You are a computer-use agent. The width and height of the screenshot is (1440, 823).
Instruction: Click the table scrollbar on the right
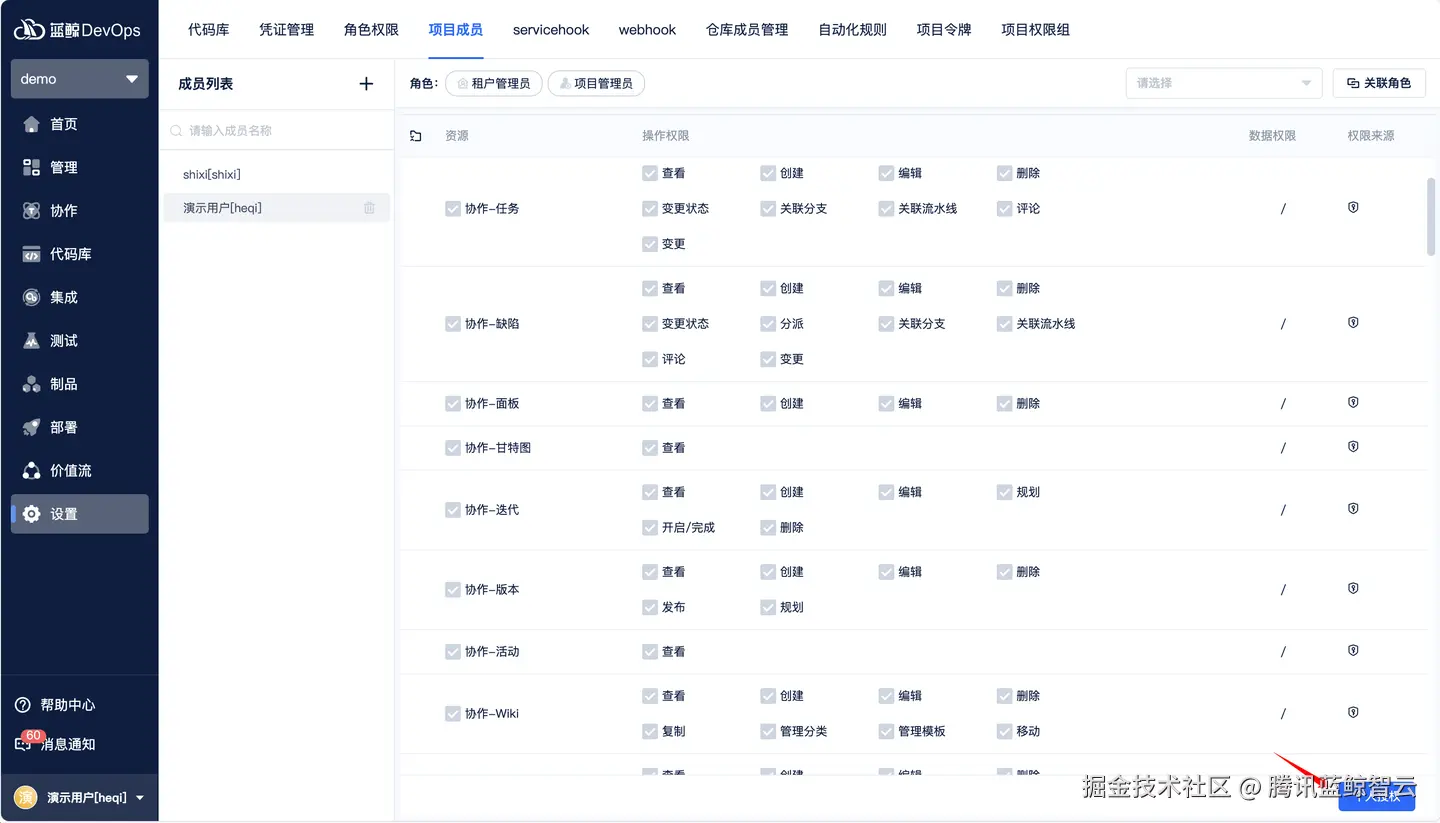point(1432,218)
